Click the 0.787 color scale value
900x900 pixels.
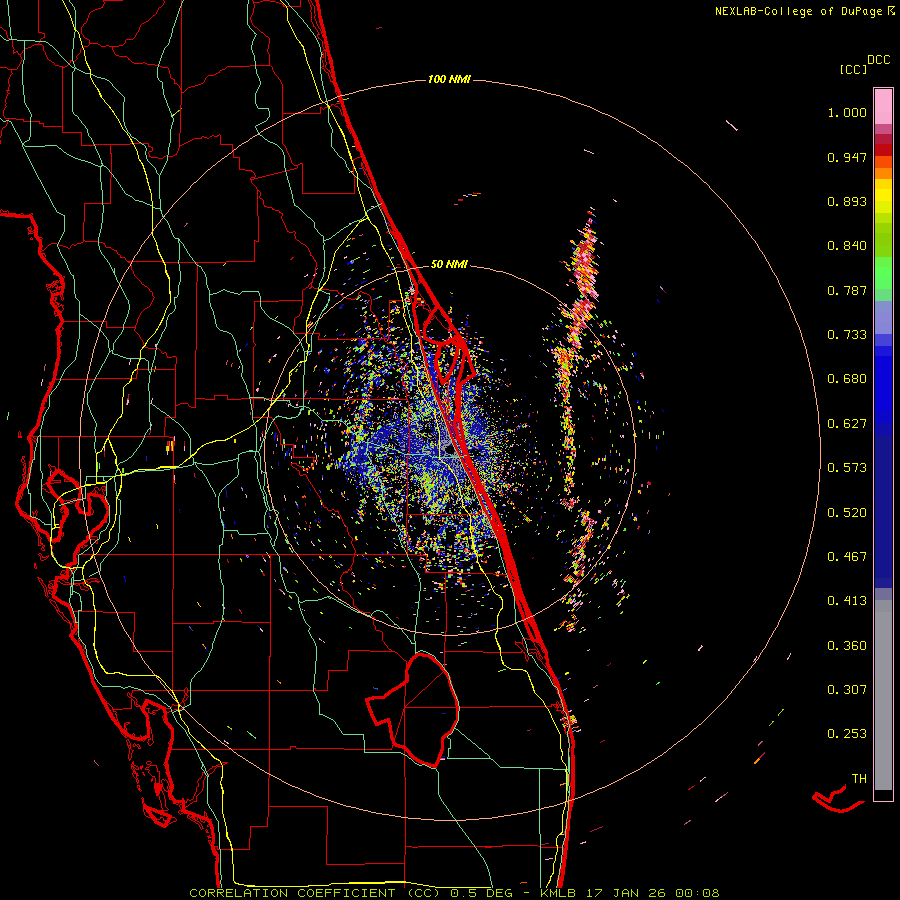[847, 290]
